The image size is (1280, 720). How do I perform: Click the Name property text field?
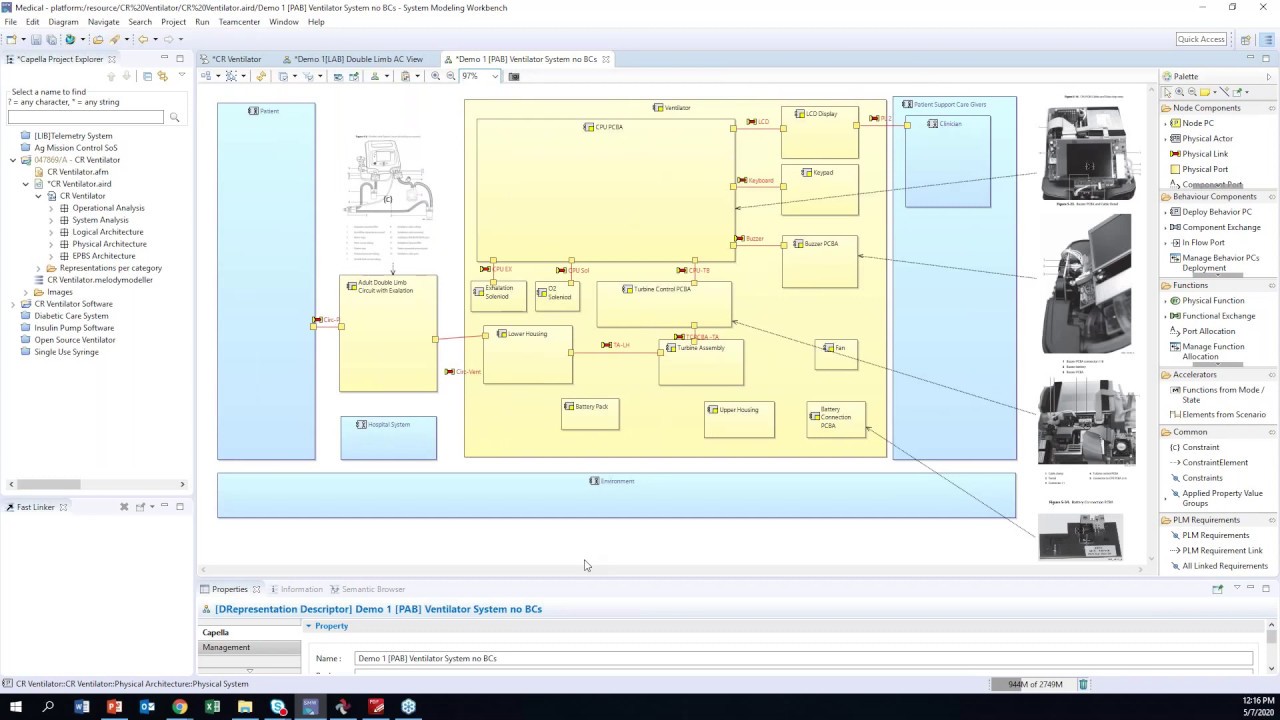(804, 658)
